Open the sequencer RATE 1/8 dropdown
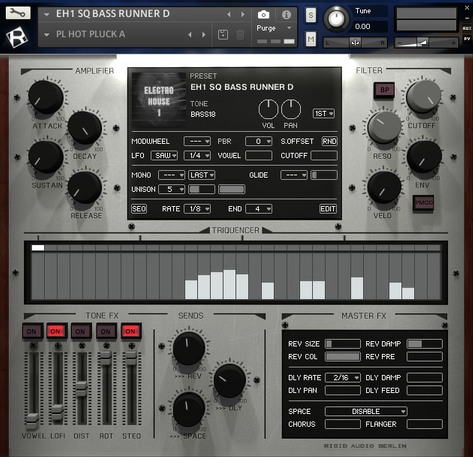 coord(197,209)
